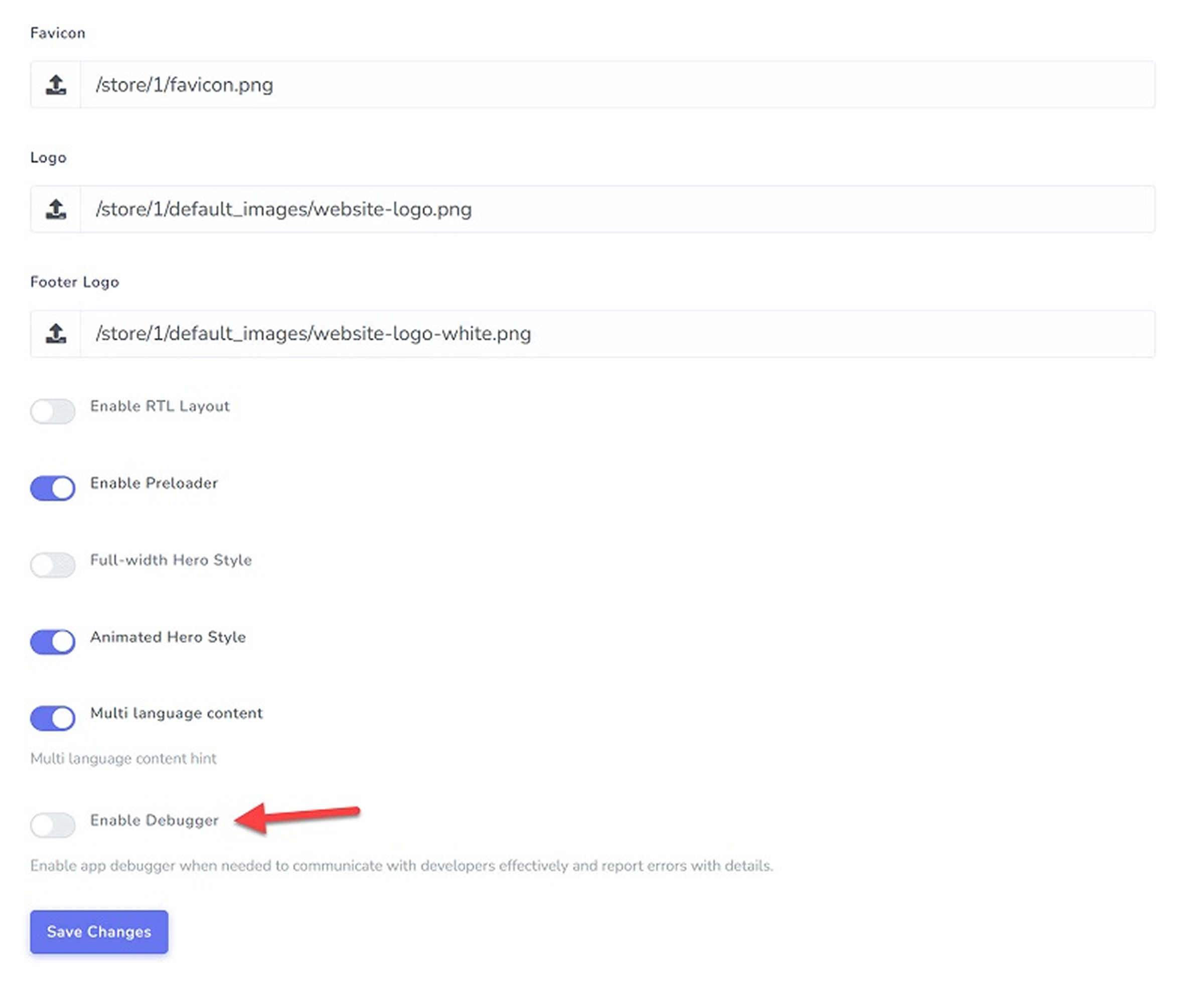Turn off the Enable Preloader switch
This screenshot has width=1204, height=1005.
coord(53,488)
